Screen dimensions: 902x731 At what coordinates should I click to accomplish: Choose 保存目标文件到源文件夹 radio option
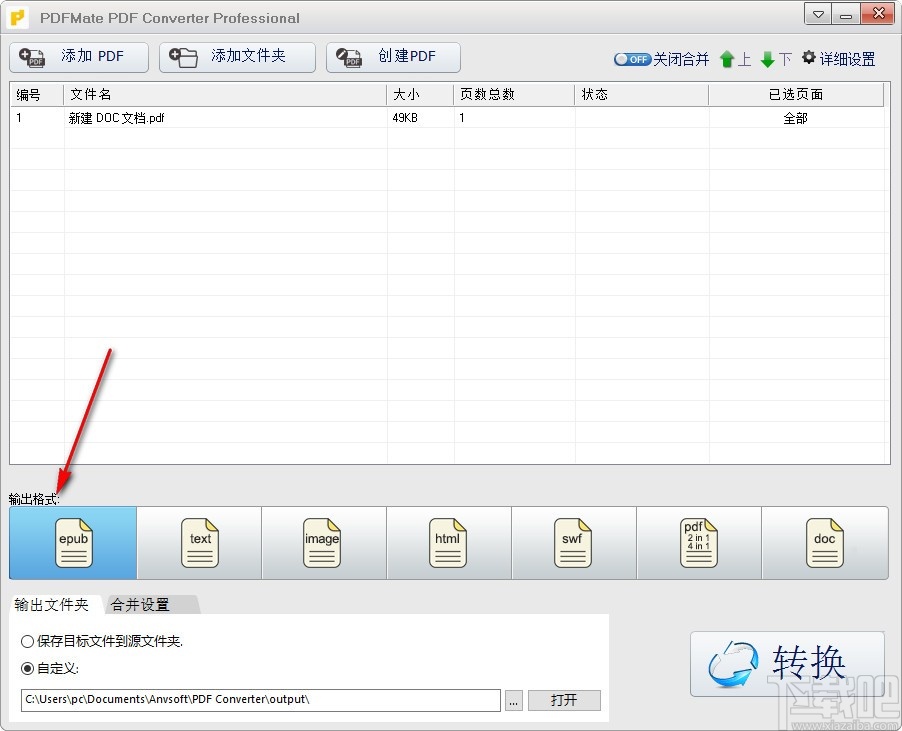(x=102, y=641)
